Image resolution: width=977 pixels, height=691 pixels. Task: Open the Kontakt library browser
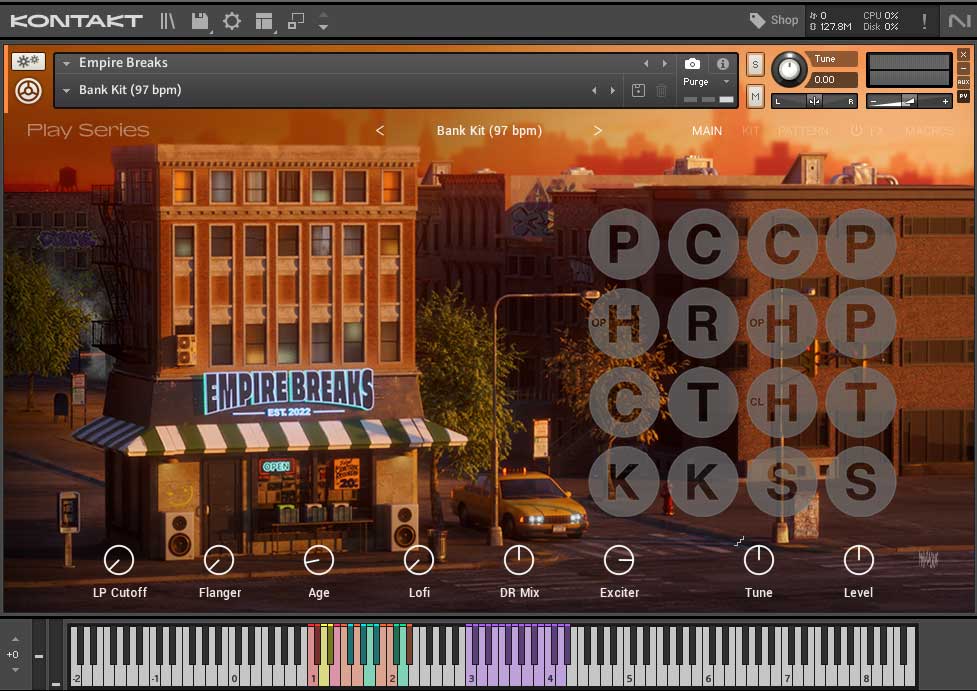point(167,21)
